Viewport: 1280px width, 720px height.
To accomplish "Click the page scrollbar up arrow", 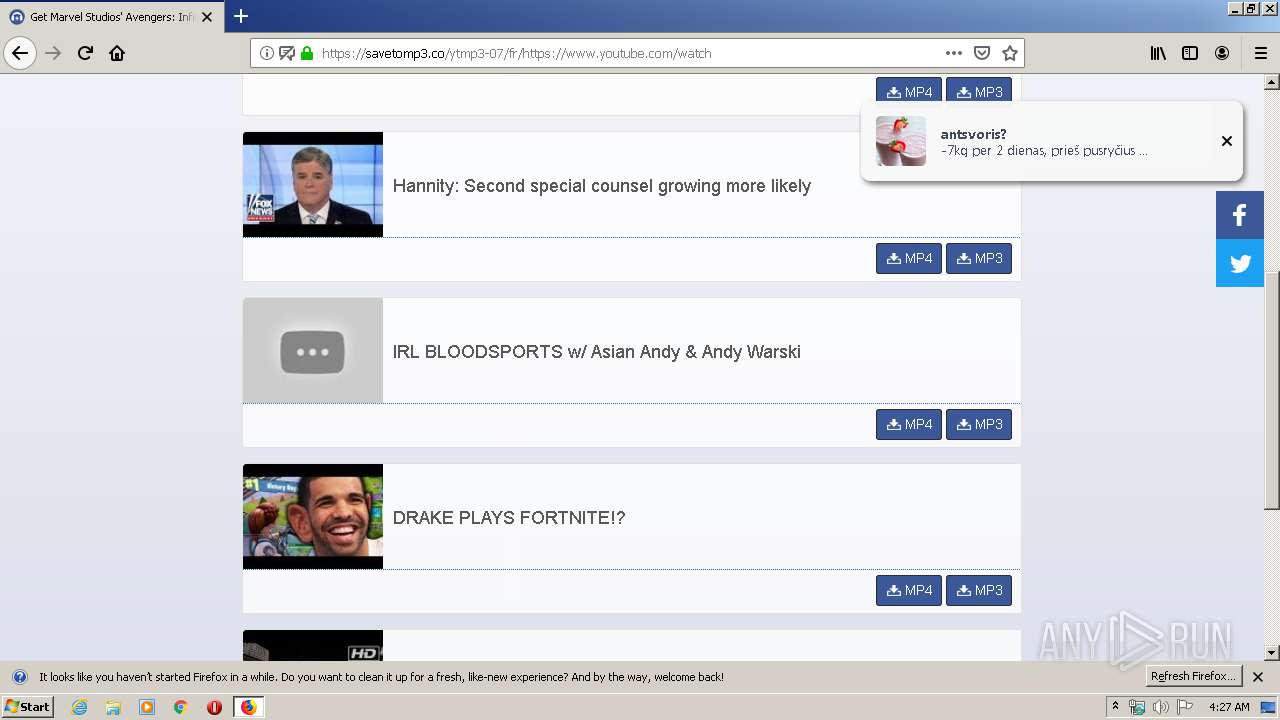I will [x=1272, y=82].
